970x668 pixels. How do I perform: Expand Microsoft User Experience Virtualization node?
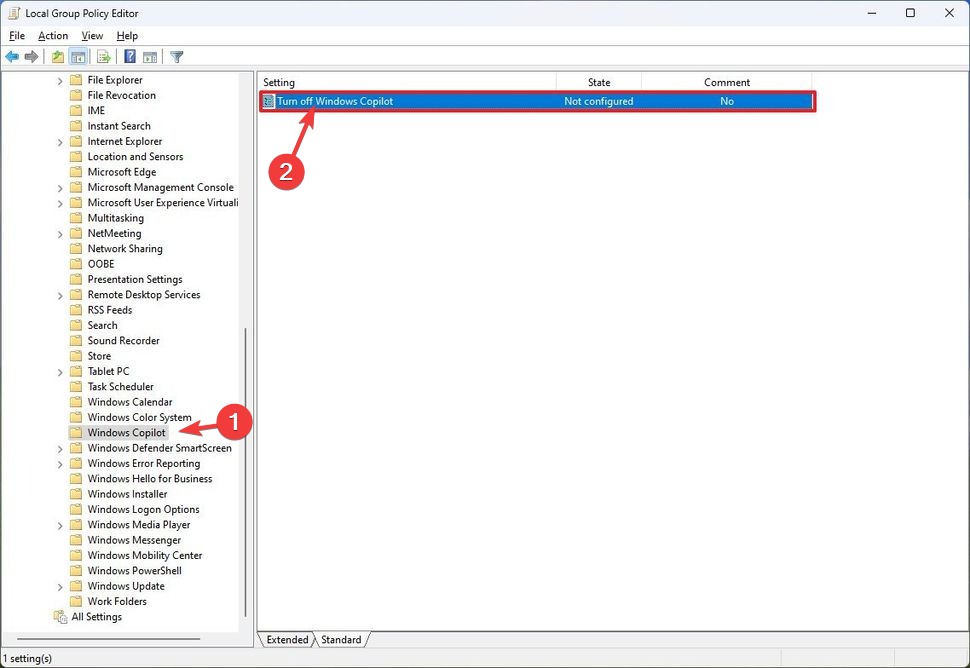(x=60, y=203)
